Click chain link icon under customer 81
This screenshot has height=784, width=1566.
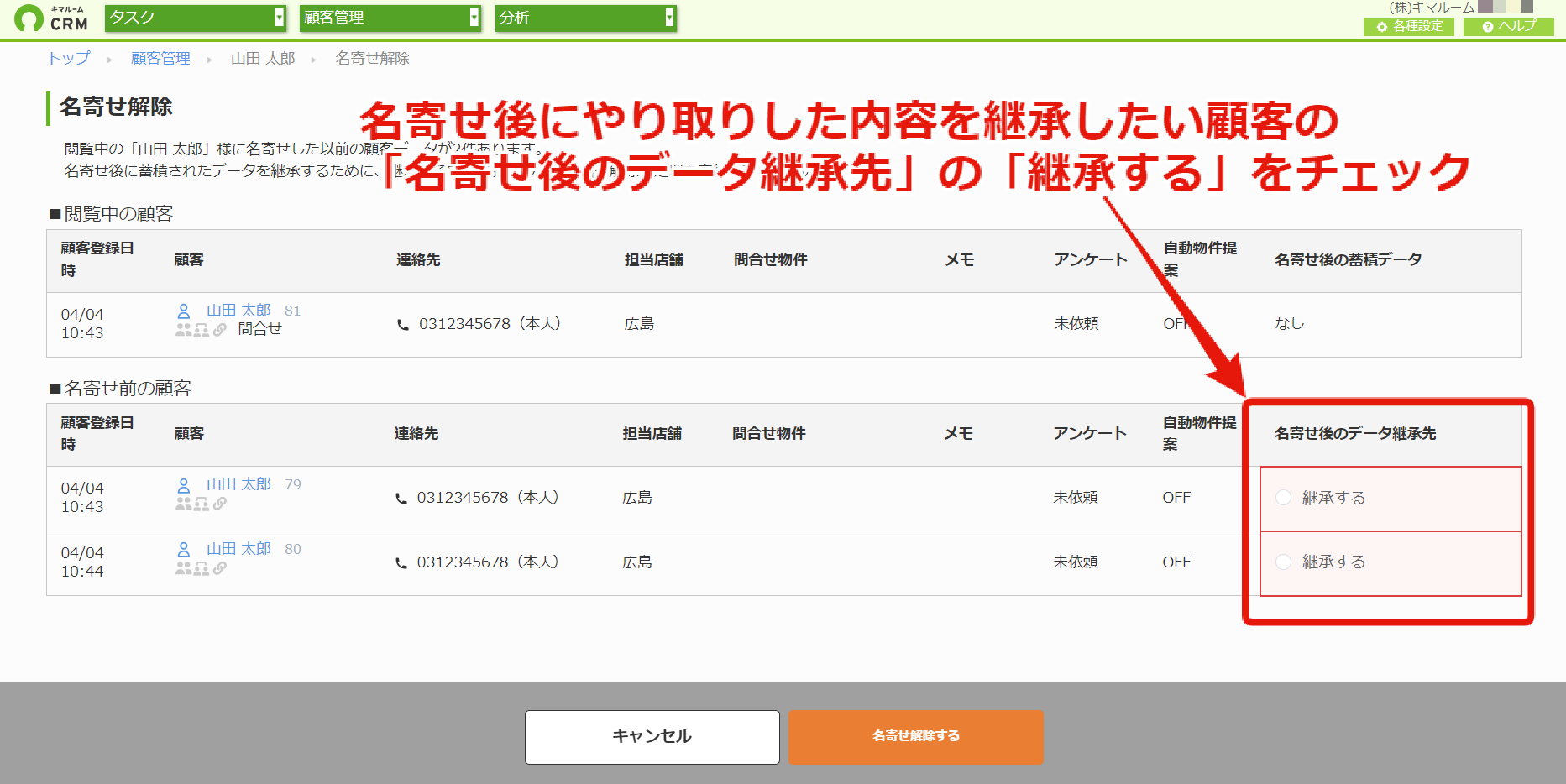pyautogui.click(x=219, y=330)
